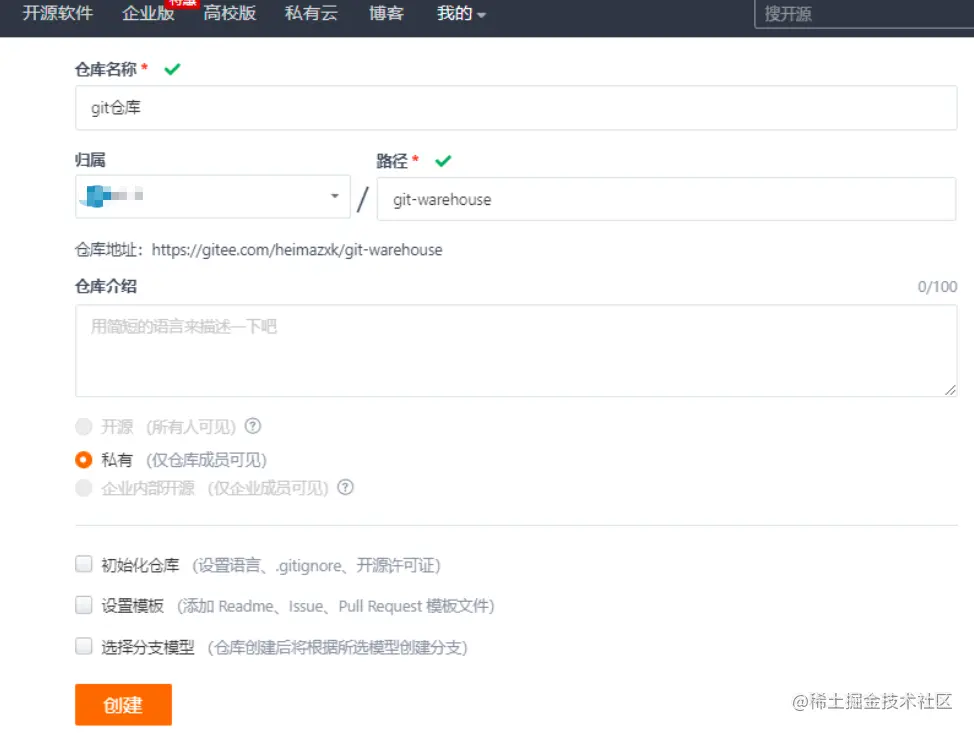Click the 路径 field containing git-warehouse
The width and height of the screenshot is (974, 733).
coord(666,199)
